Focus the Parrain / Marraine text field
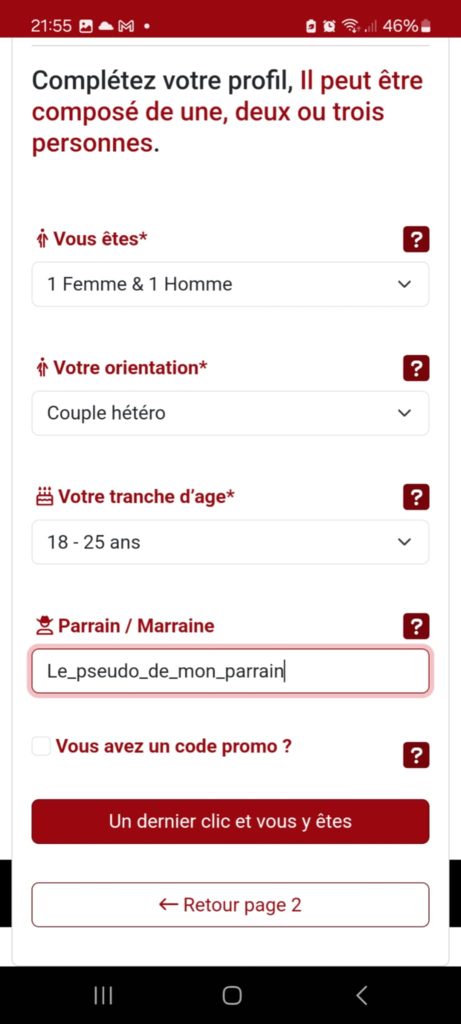This screenshot has width=461, height=1024. tap(230, 671)
